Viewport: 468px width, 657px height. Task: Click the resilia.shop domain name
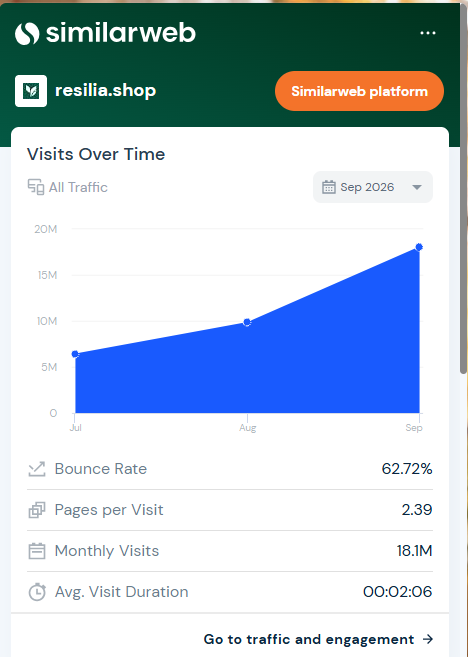[x=106, y=91]
